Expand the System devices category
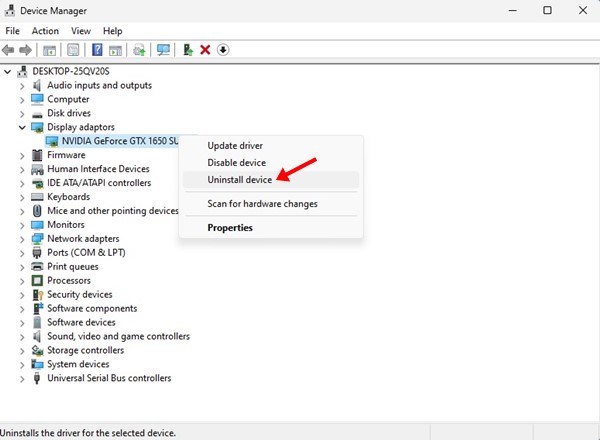Screen dimensions: 600x440 click(22, 365)
